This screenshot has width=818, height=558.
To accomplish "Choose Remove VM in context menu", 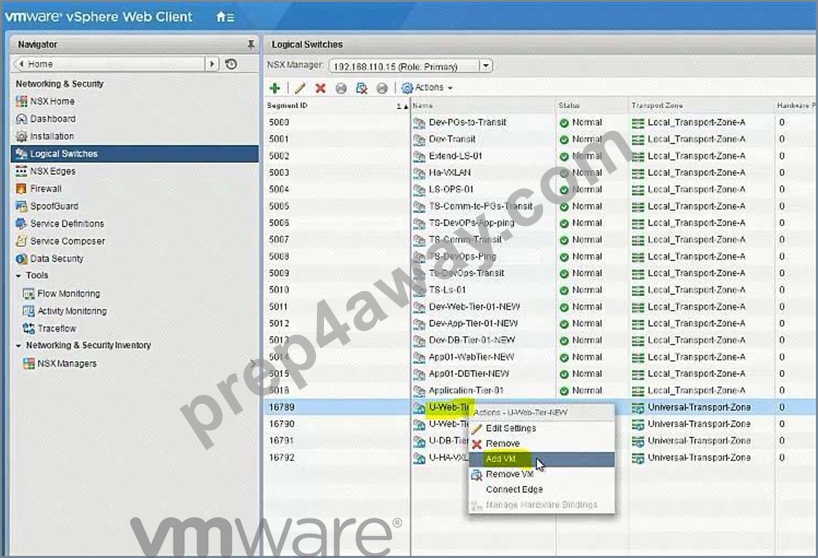I will [542, 474].
